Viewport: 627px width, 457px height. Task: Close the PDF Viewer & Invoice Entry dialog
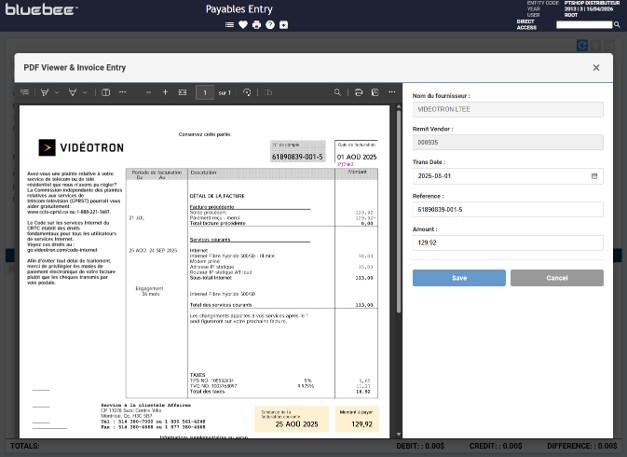point(596,68)
